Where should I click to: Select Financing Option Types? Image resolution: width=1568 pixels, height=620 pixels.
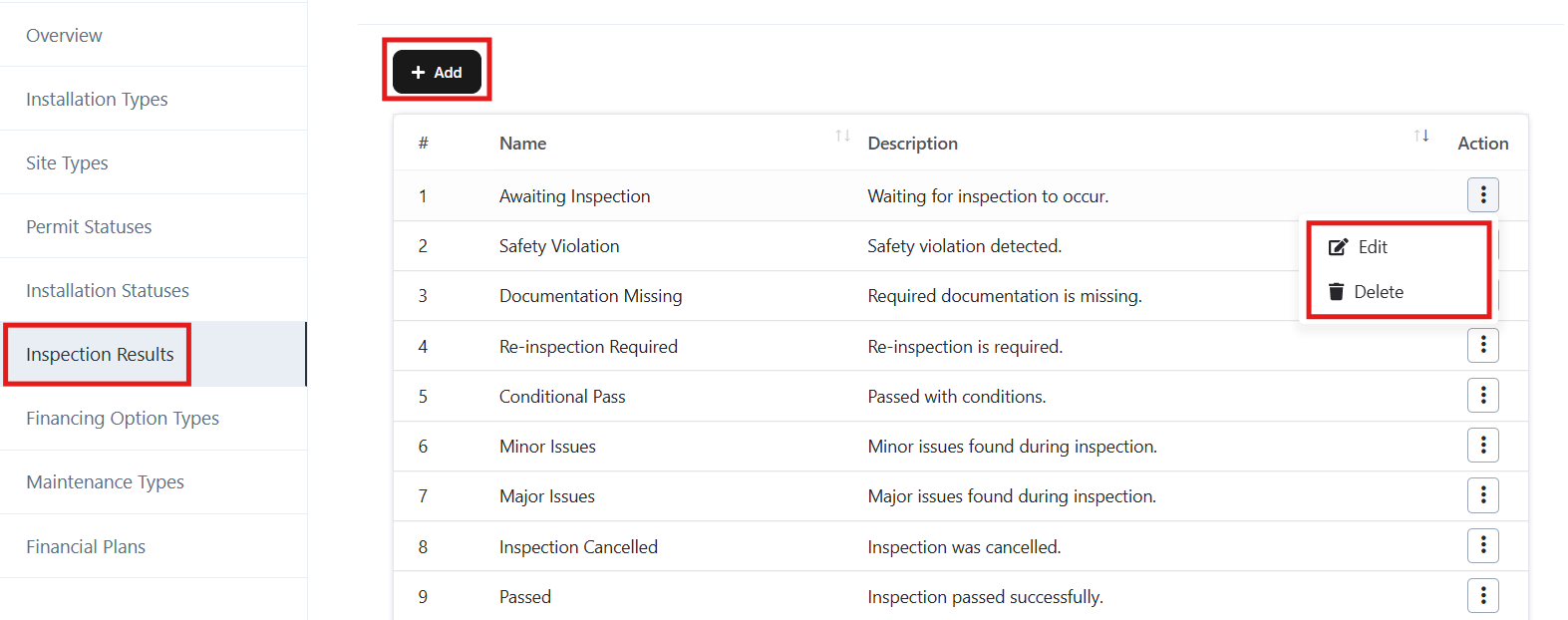(123, 419)
